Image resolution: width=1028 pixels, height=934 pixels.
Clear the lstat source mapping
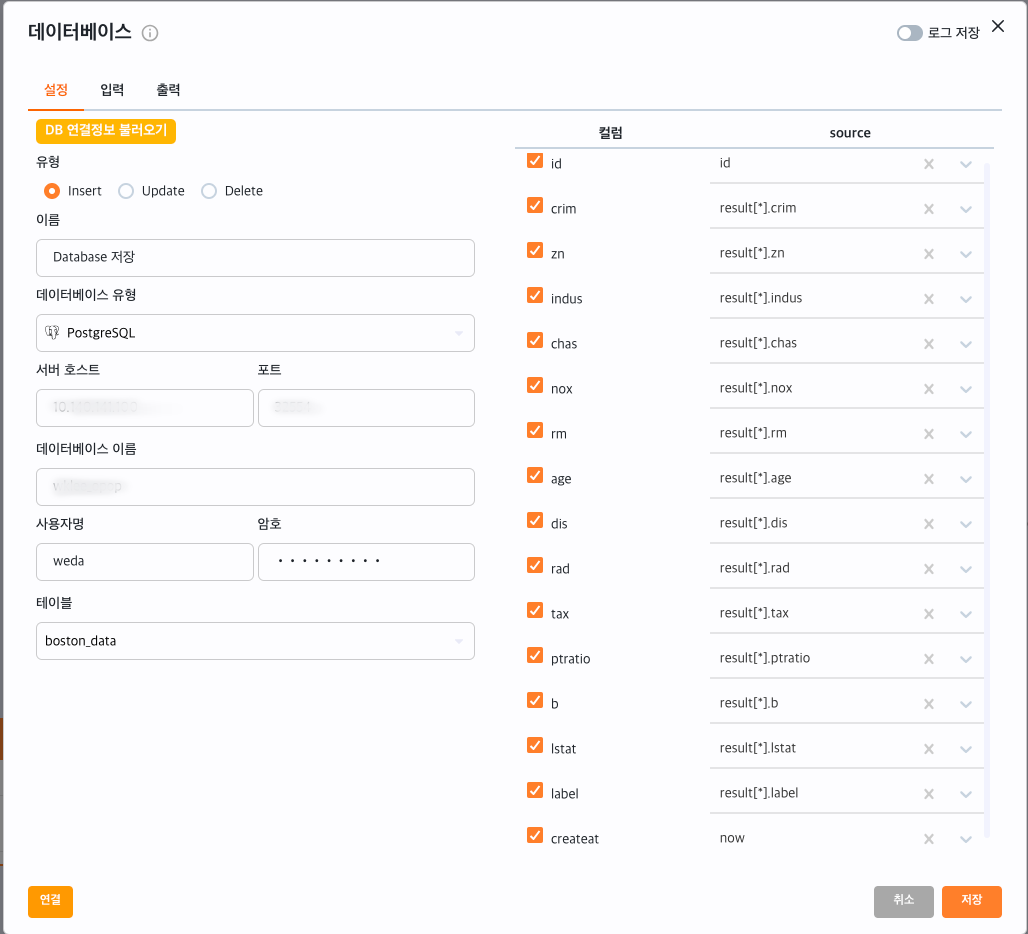pos(929,749)
